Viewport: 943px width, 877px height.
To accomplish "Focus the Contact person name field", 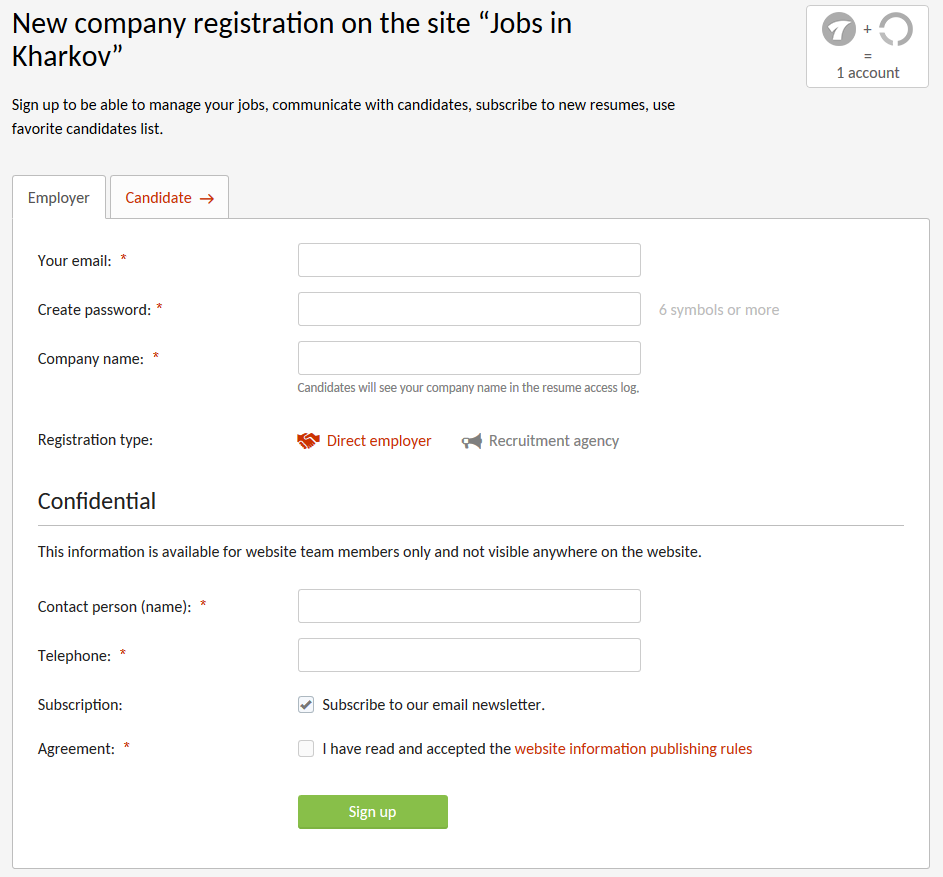I will coord(469,606).
